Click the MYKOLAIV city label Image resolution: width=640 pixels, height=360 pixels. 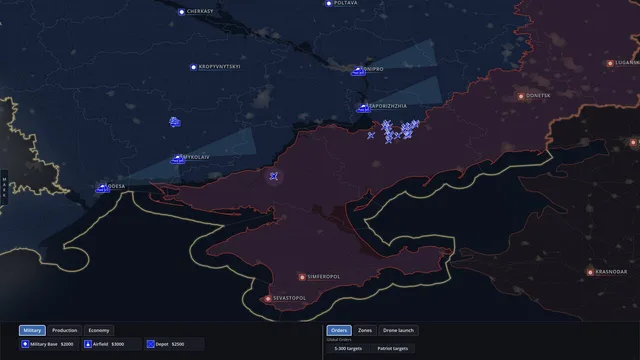coord(196,157)
